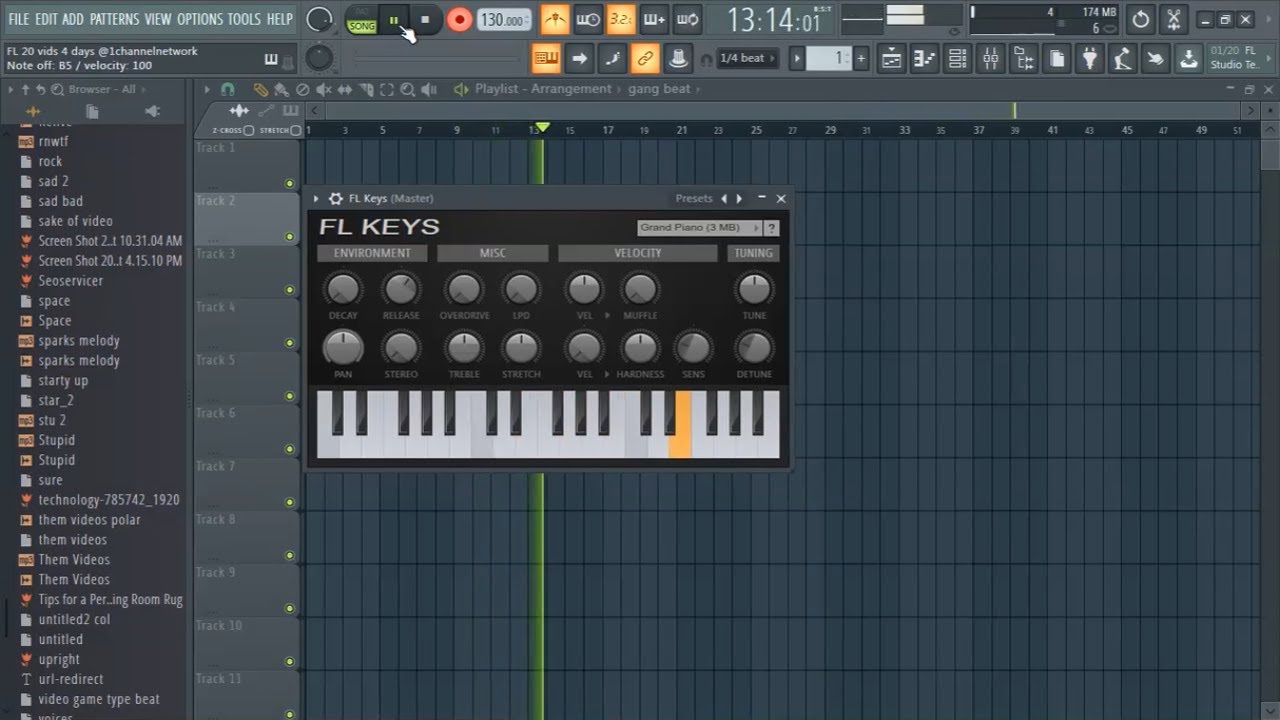Expand the pattern selector left arrow
Viewport: 1280px width, 720px height.
pos(797,58)
